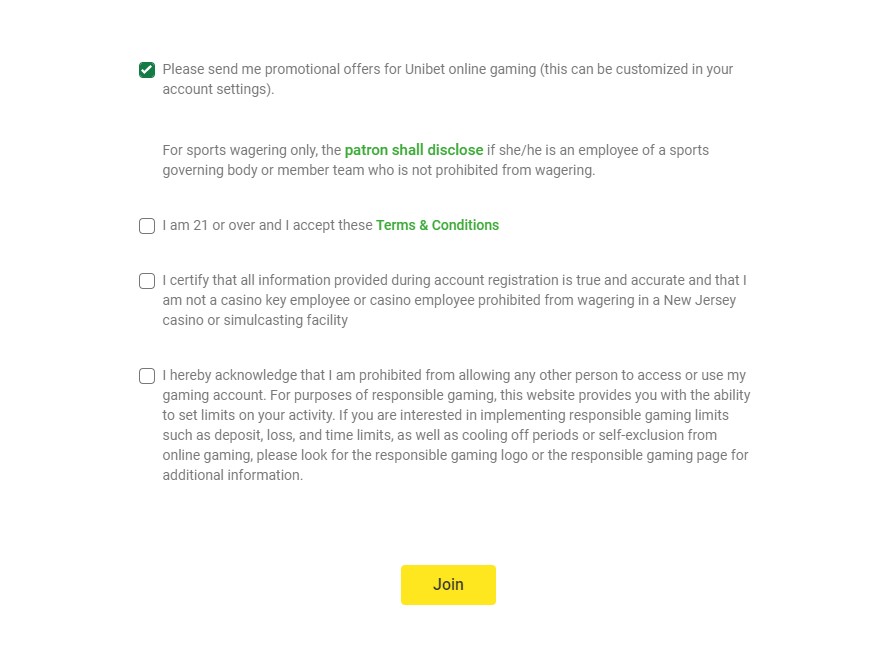Click the 'am not a casino key employee' line

click(x=449, y=300)
